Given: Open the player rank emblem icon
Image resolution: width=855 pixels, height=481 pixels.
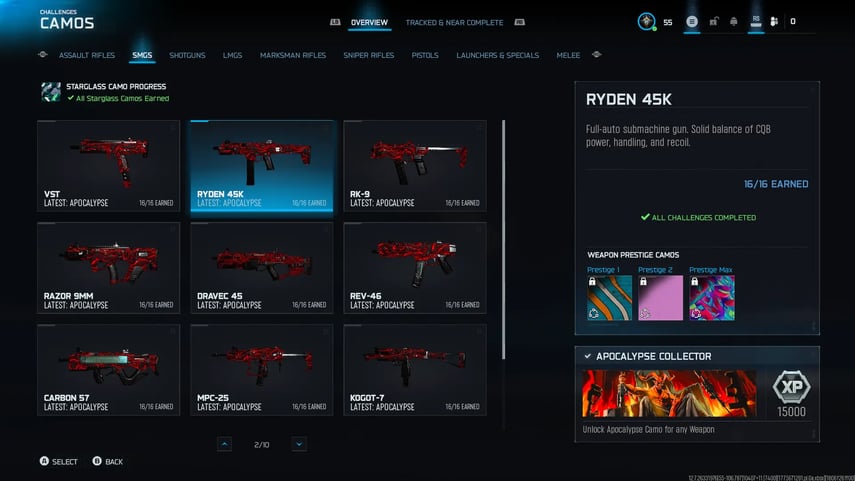Looking at the screenshot, I should click(648, 21).
